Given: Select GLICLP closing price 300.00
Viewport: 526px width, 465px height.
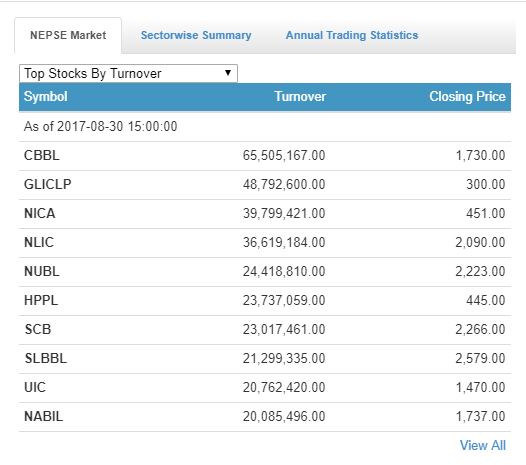Looking at the screenshot, I should pyautogui.click(x=486, y=185).
